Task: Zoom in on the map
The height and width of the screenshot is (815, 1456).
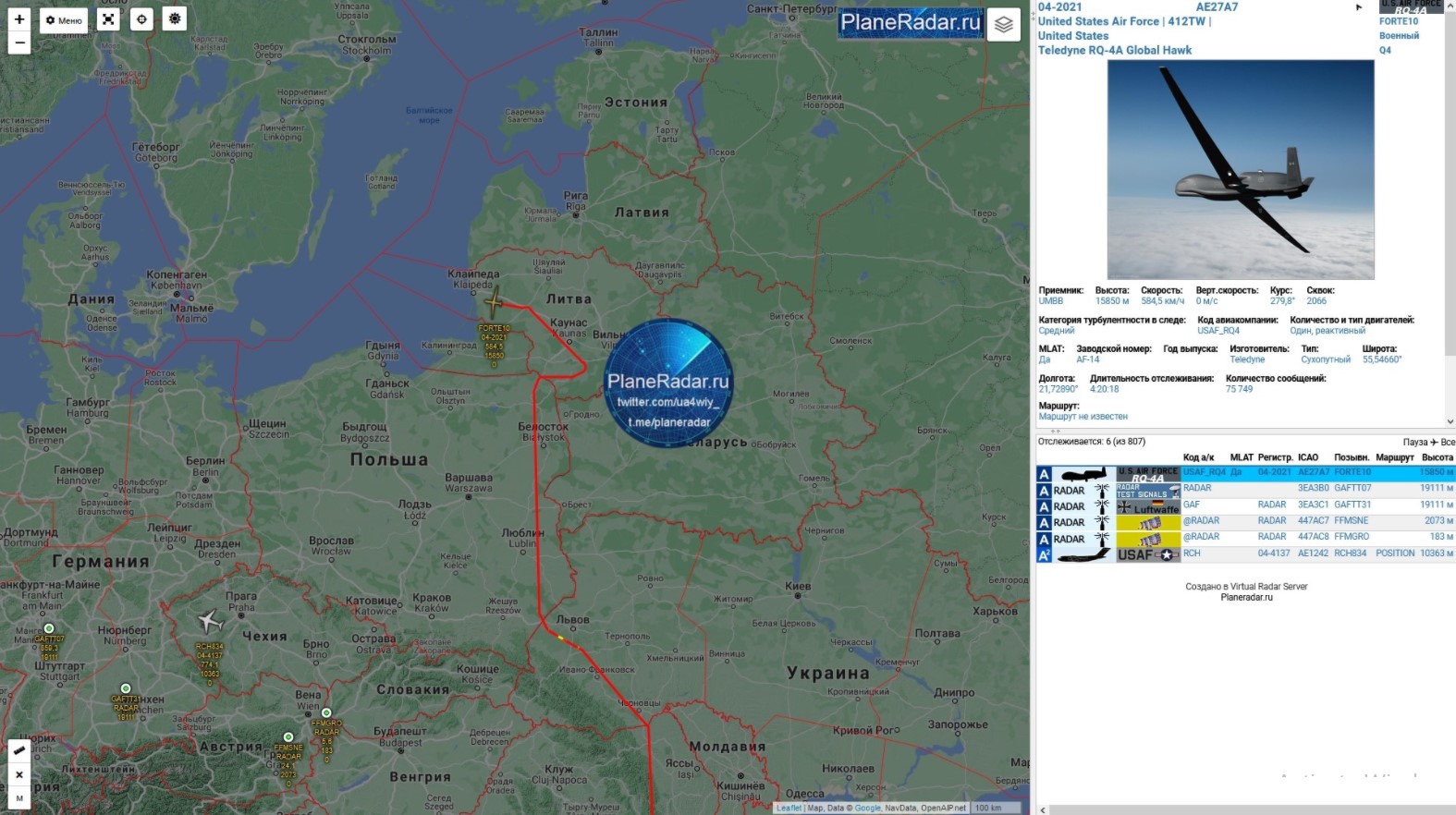Action: pos(18,19)
